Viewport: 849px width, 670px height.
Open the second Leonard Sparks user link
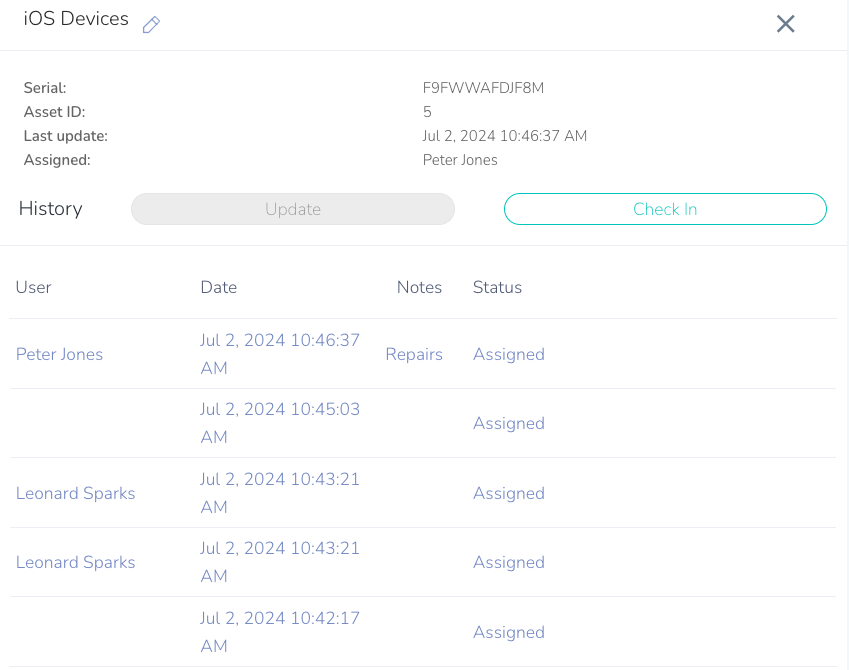[x=75, y=562]
